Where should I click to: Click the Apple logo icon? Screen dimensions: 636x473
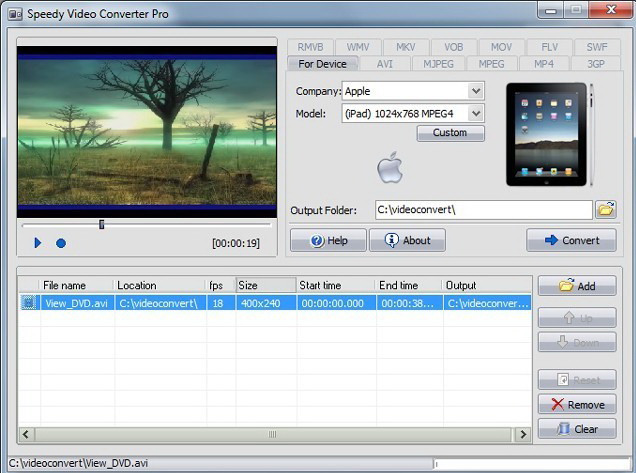click(x=389, y=169)
